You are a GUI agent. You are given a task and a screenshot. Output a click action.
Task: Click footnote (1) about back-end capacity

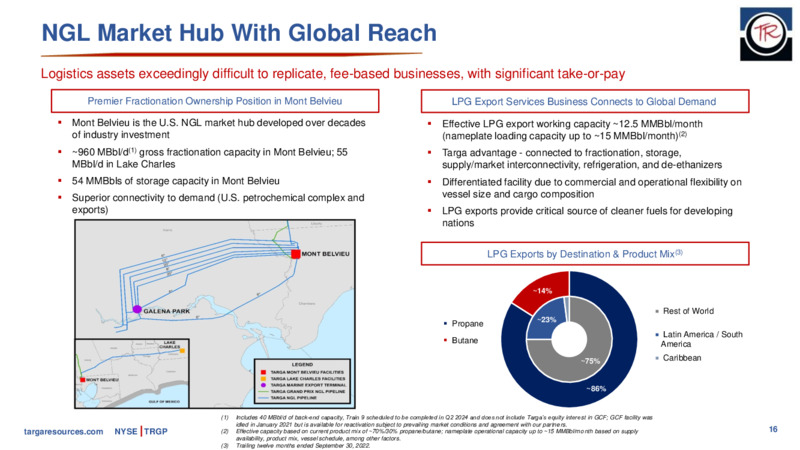point(437,420)
